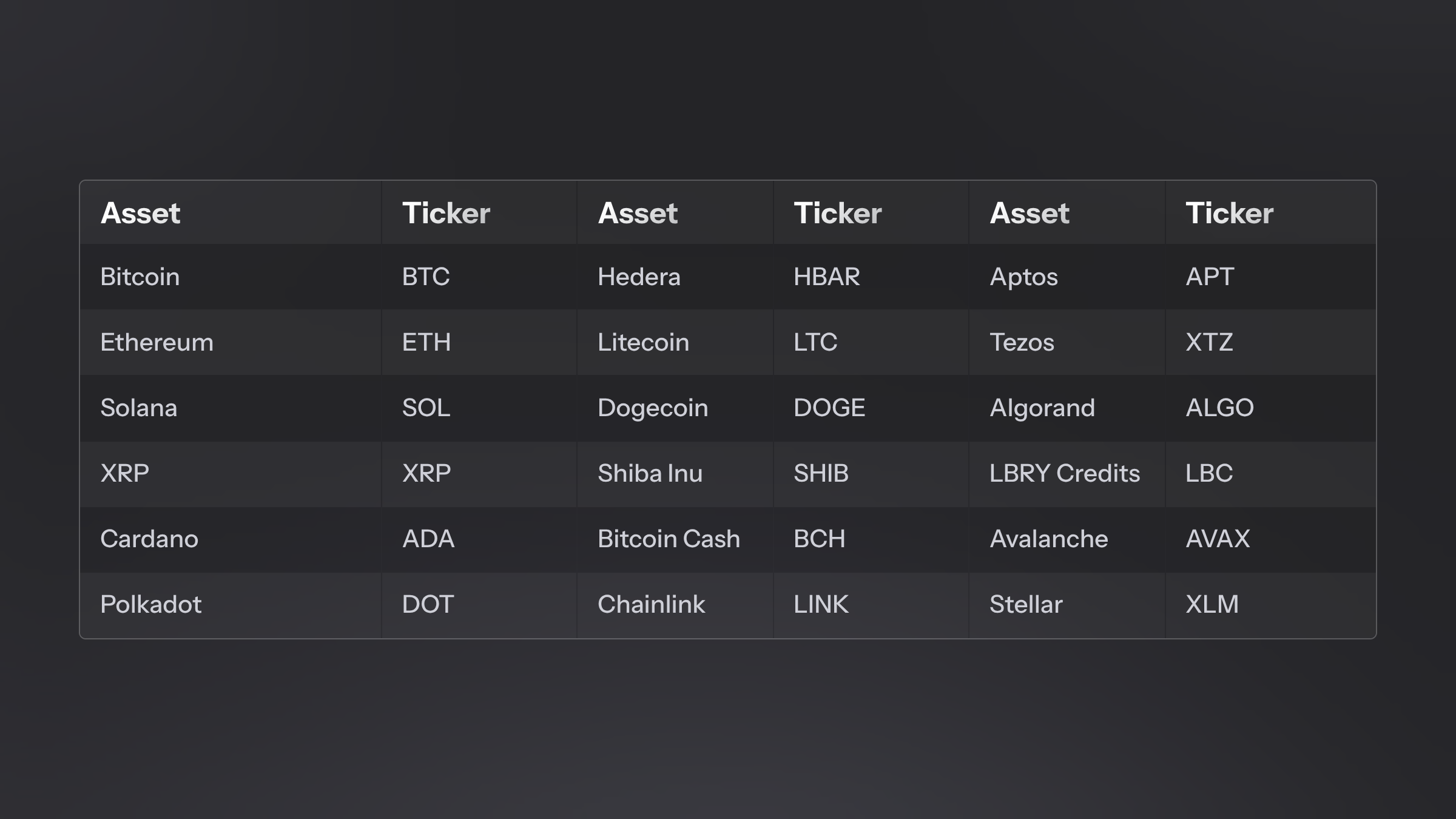Click the Algorand asset name
Screen dimensions: 1456x819
point(1042,408)
